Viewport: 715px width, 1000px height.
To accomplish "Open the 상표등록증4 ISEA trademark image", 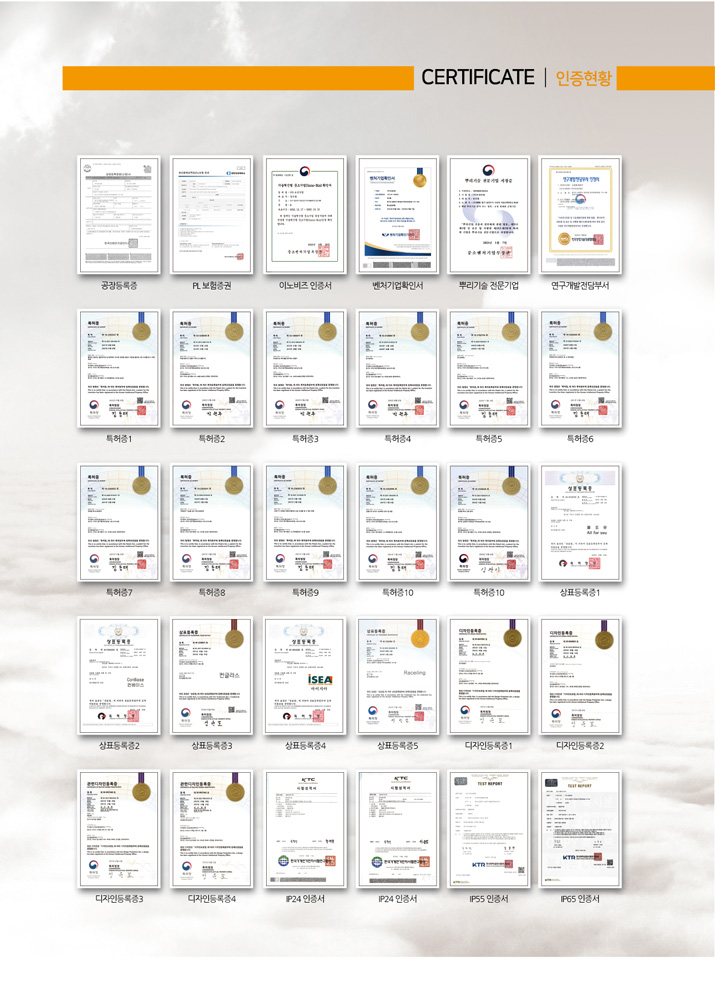I will (305, 675).
